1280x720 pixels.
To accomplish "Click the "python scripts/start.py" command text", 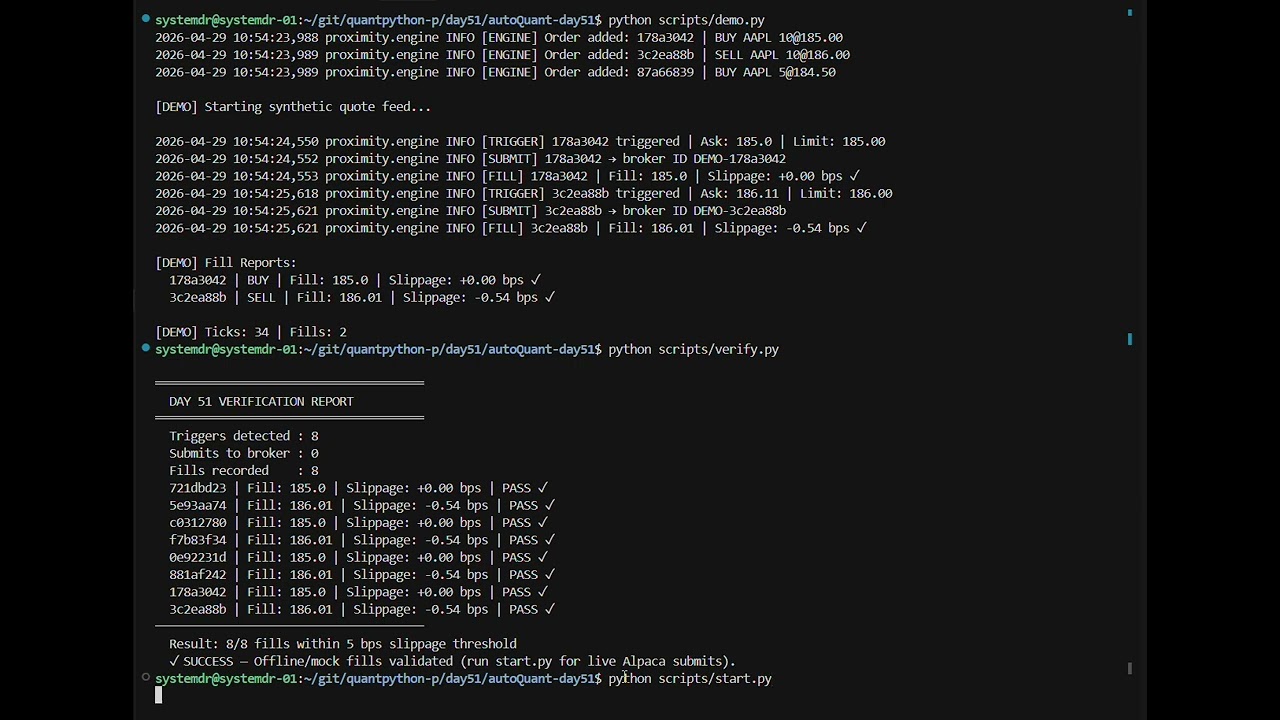I will coord(690,679).
